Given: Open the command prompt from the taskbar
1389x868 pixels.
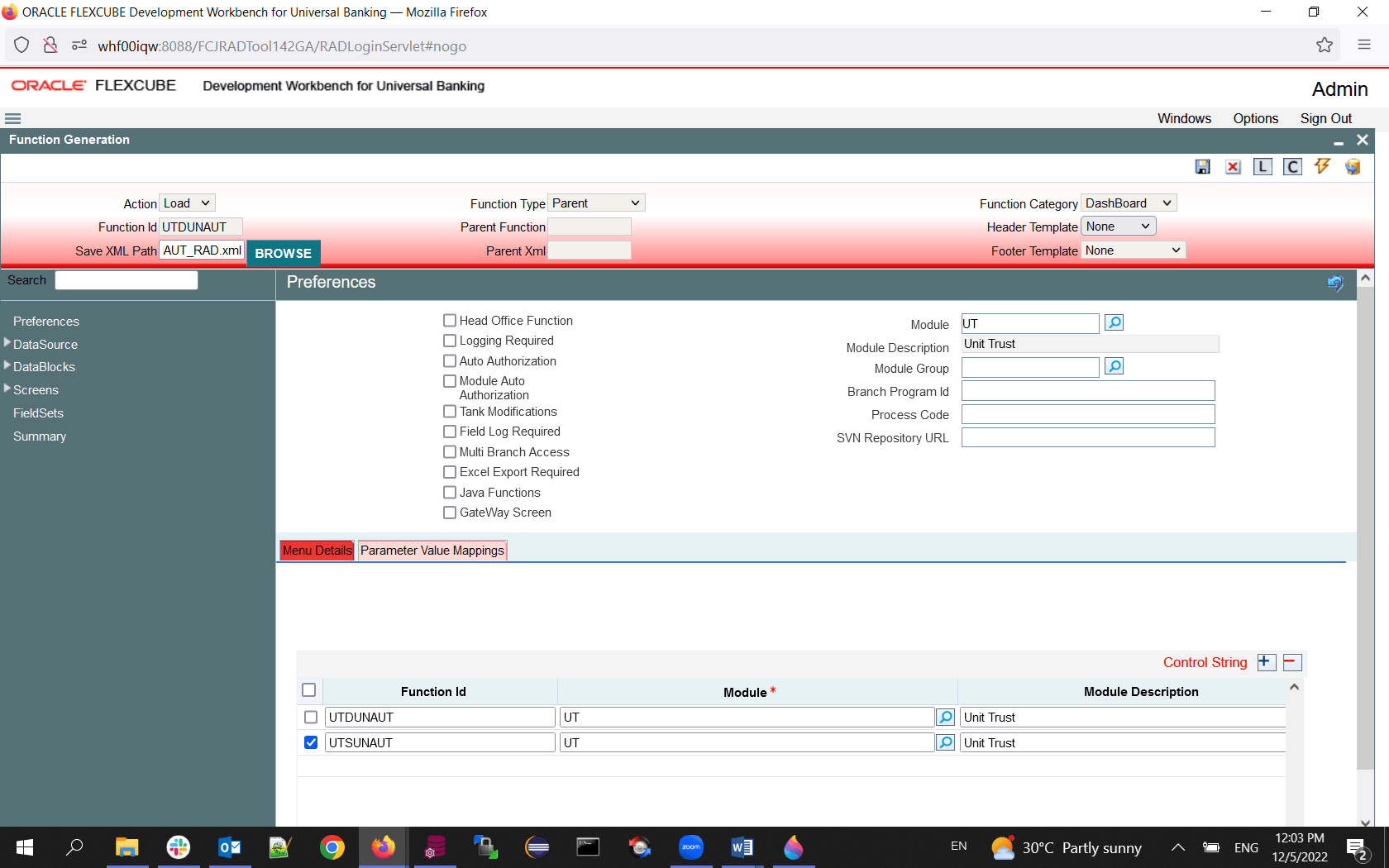Looking at the screenshot, I should (x=588, y=847).
